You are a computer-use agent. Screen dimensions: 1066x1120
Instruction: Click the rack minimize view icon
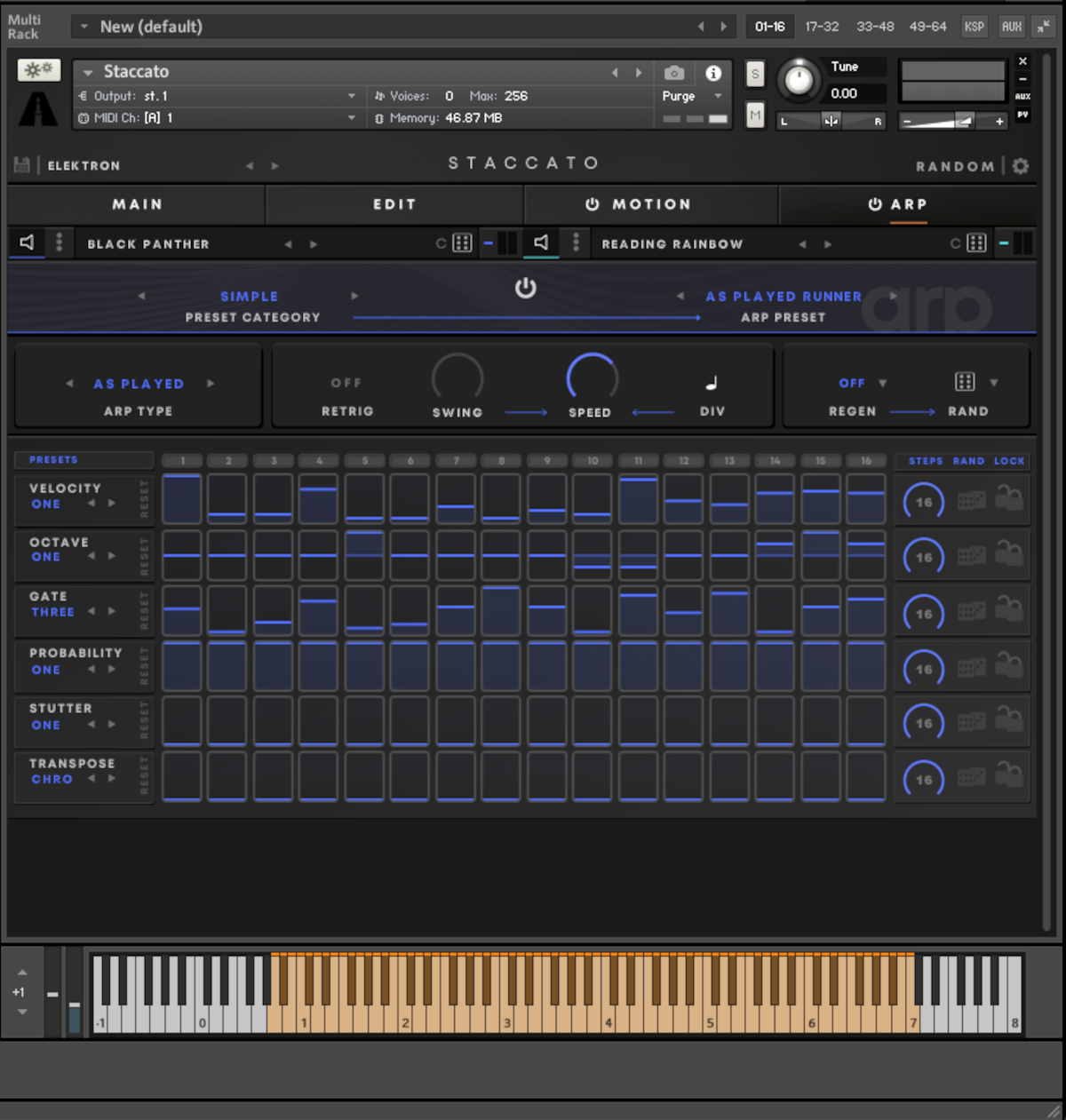(1042, 27)
